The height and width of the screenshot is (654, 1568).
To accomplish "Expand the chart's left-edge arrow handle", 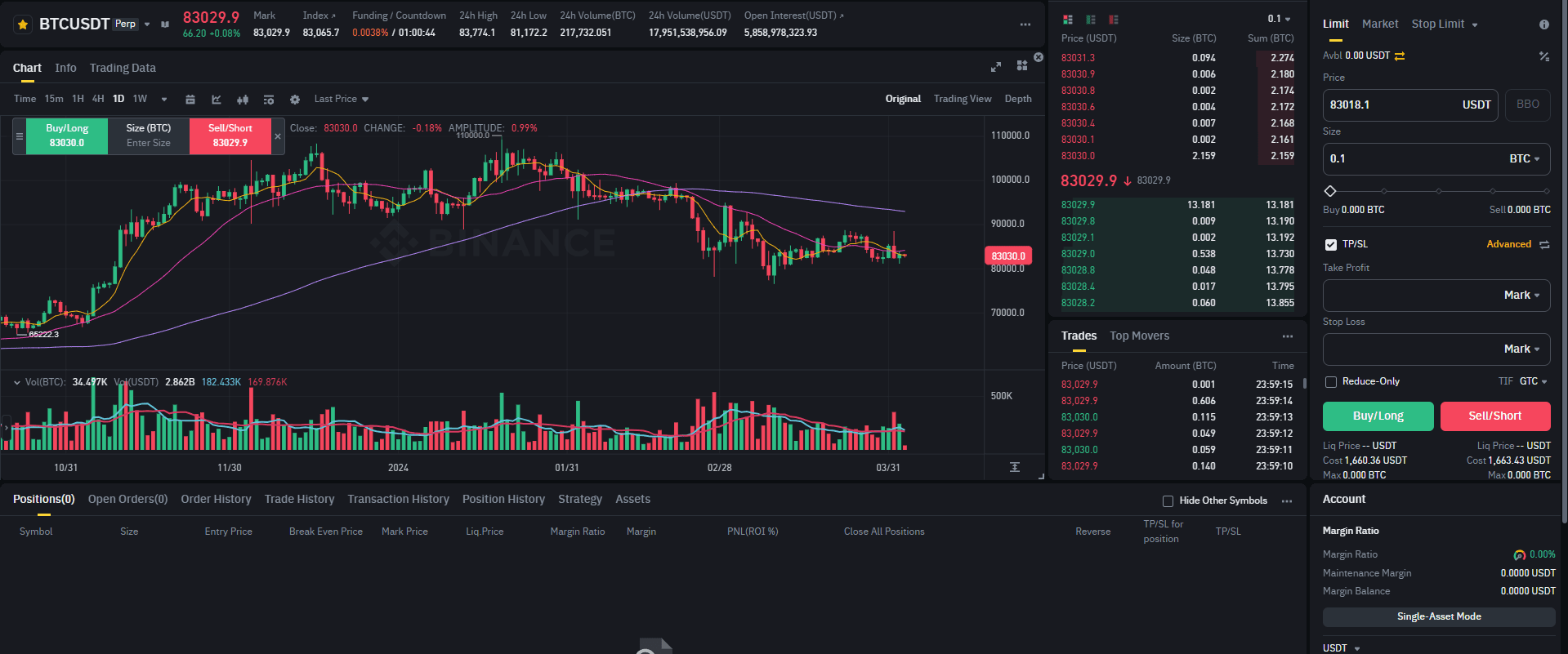I will (x=6, y=426).
